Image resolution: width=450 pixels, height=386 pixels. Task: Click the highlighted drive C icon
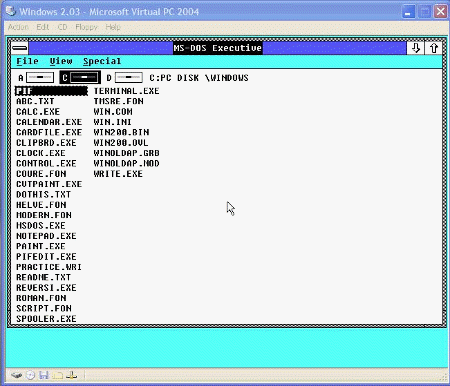click(80, 77)
